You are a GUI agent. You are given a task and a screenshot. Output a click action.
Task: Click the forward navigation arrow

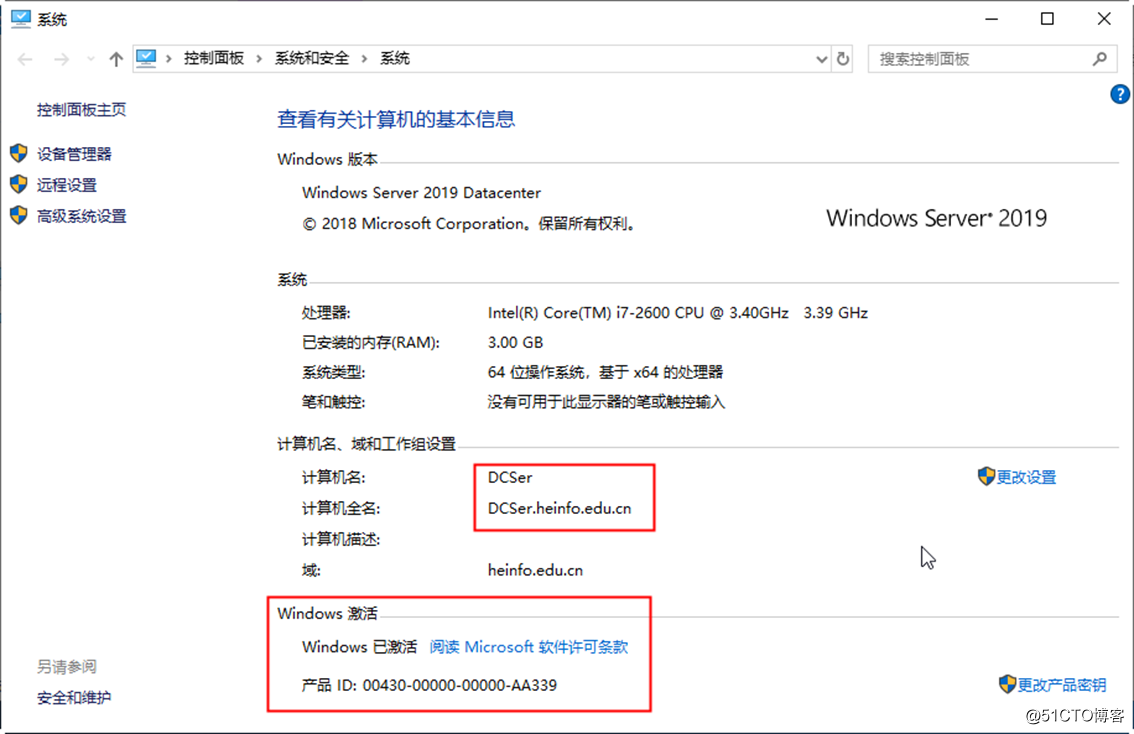61,59
